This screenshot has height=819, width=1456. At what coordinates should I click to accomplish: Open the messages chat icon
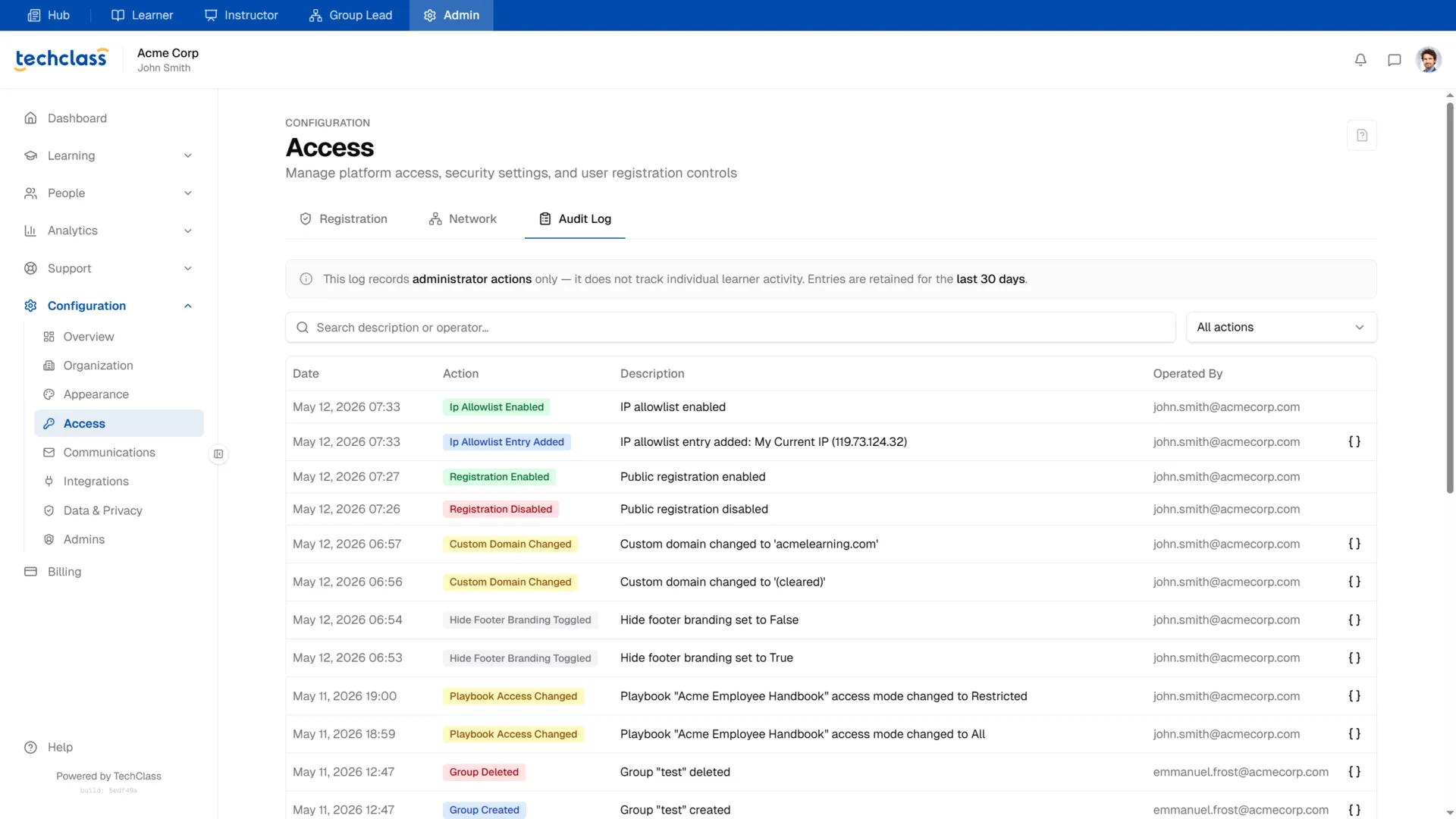[x=1394, y=60]
